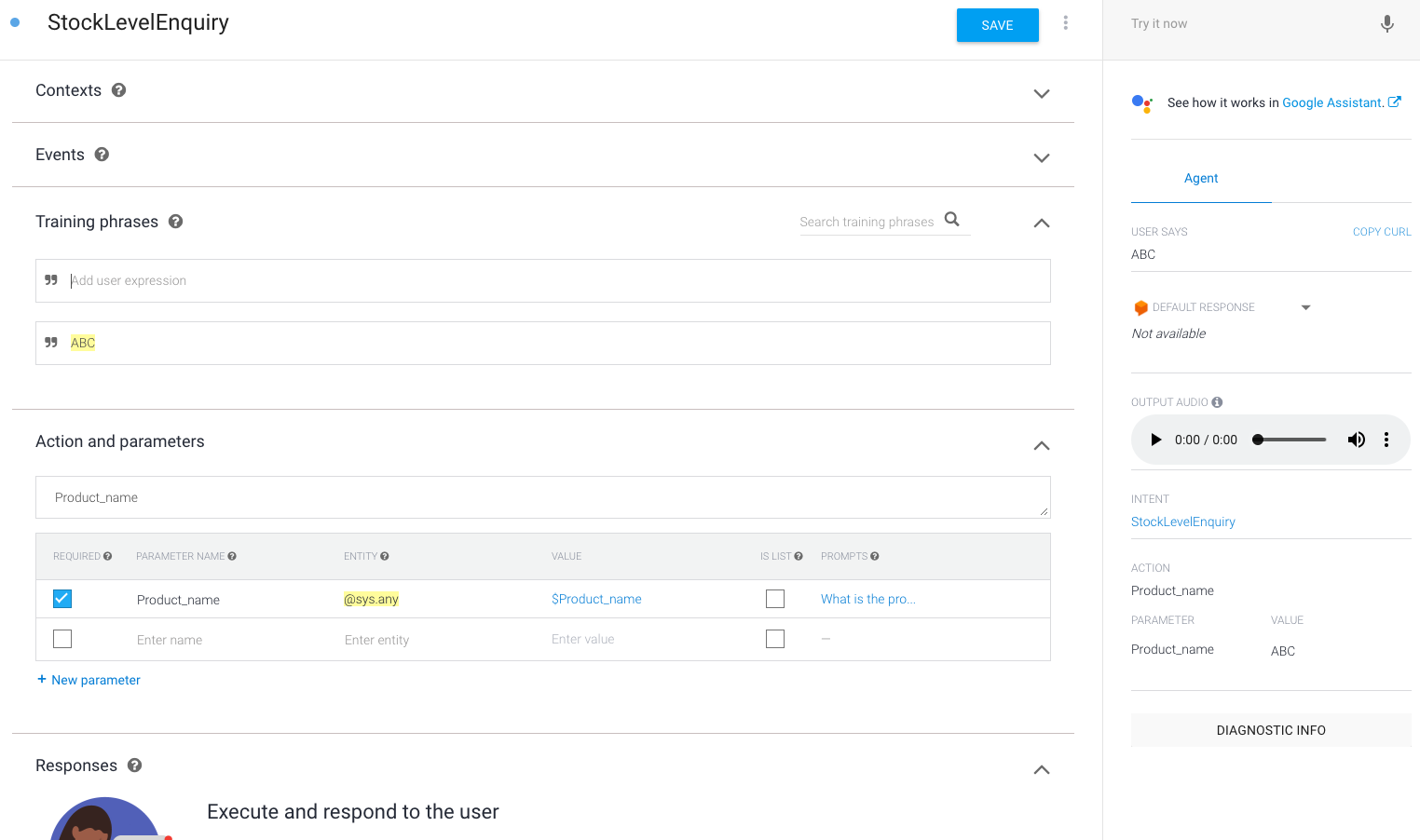1420x840 pixels.
Task: Click the action name field containing Product_name
Action: (543, 497)
